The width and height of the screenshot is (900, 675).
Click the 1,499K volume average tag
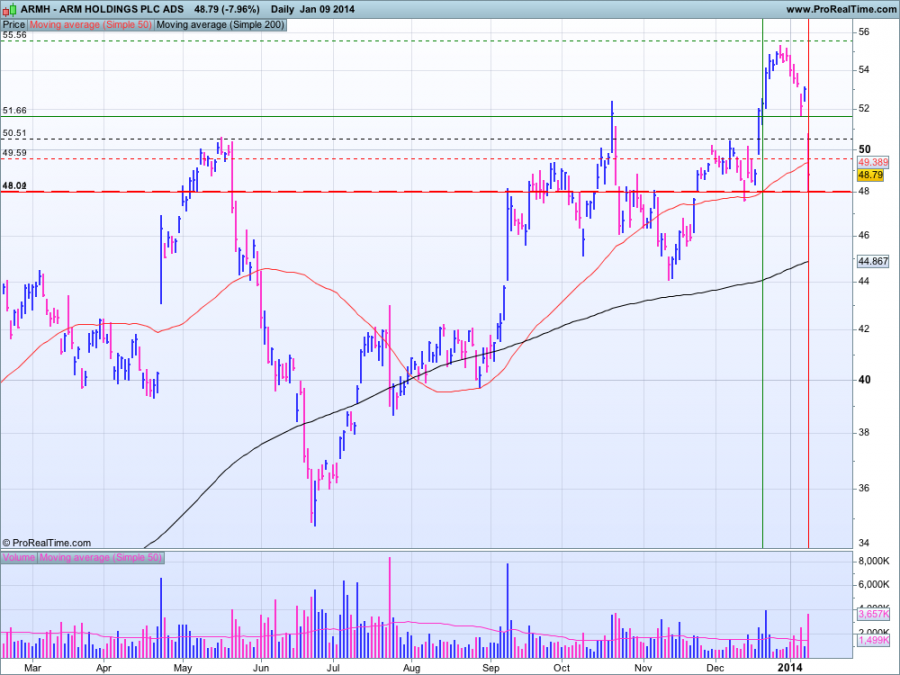pos(874,640)
